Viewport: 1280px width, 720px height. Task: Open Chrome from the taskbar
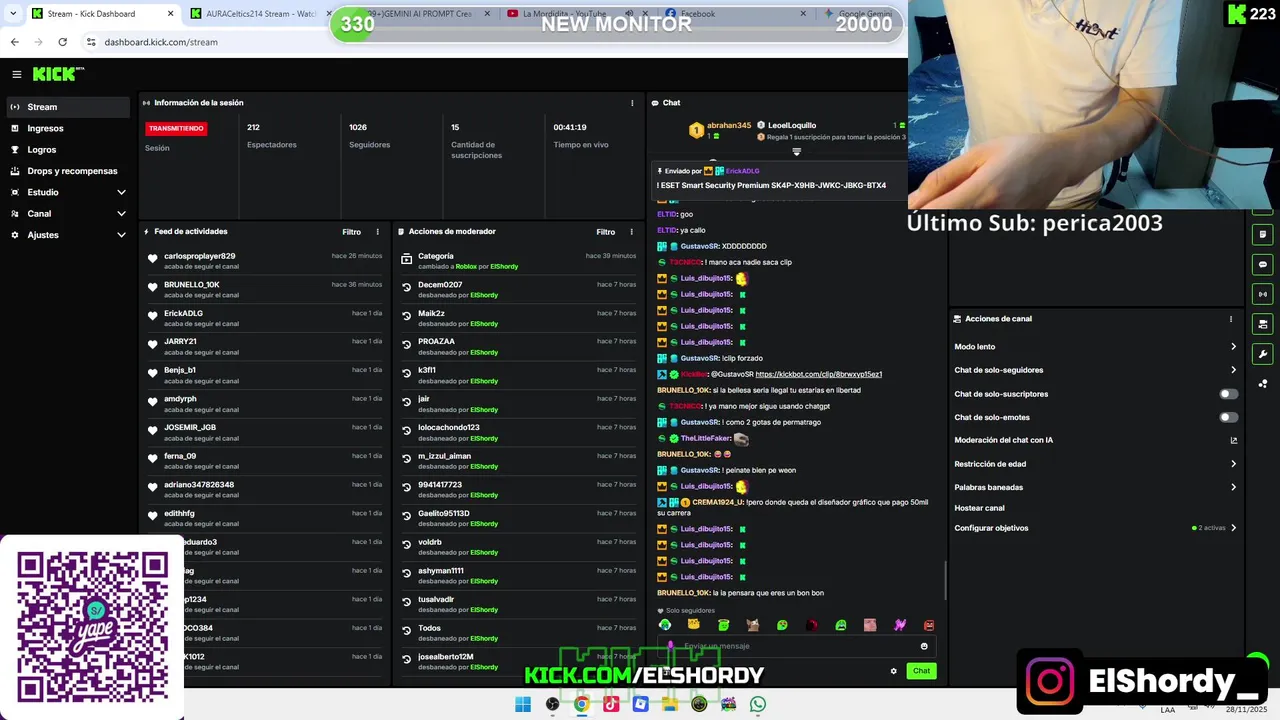(x=581, y=704)
